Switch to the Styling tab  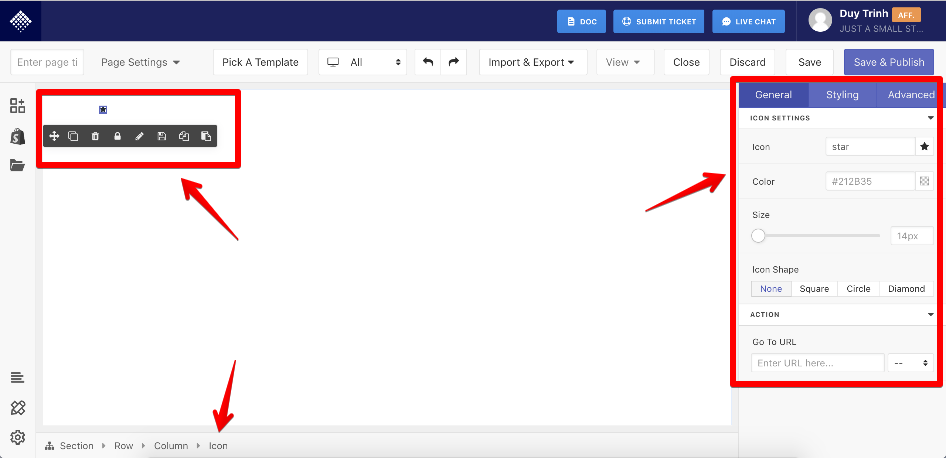click(x=842, y=95)
